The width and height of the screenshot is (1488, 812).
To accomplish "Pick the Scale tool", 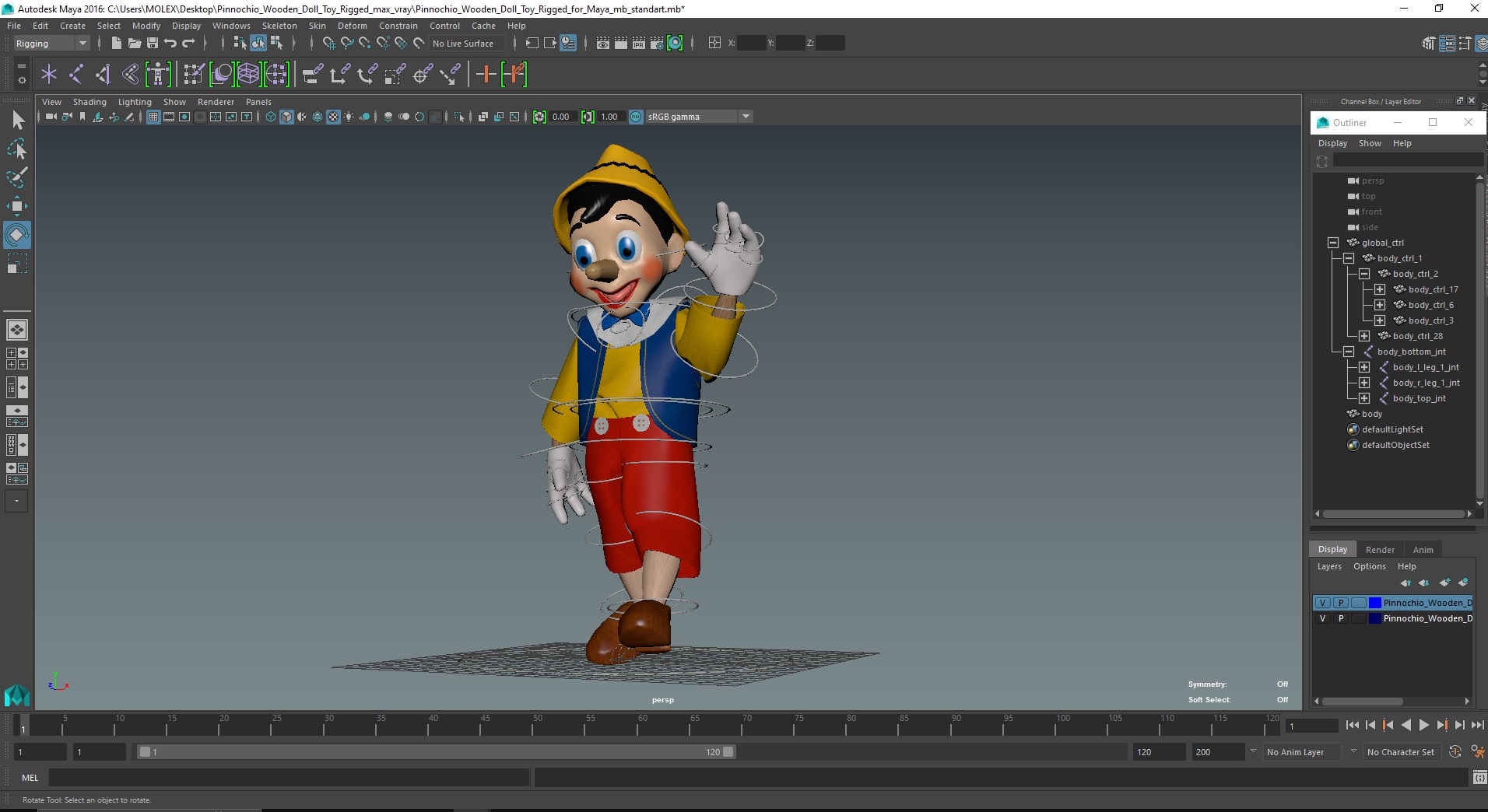I will coord(17,264).
